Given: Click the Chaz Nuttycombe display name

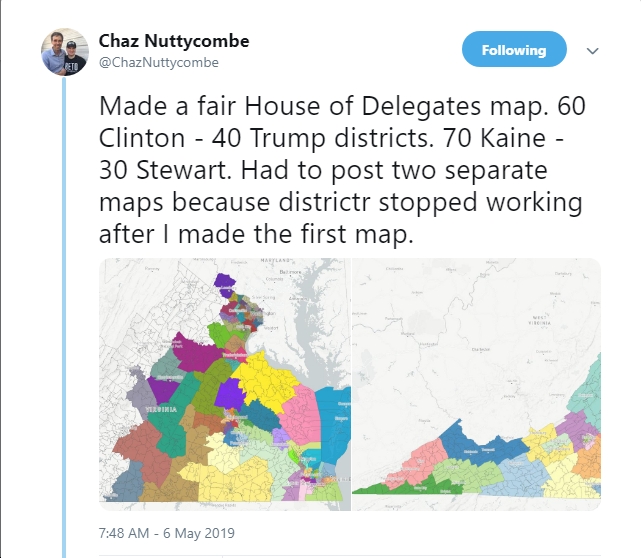Looking at the screenshot, I should point(174,41).
